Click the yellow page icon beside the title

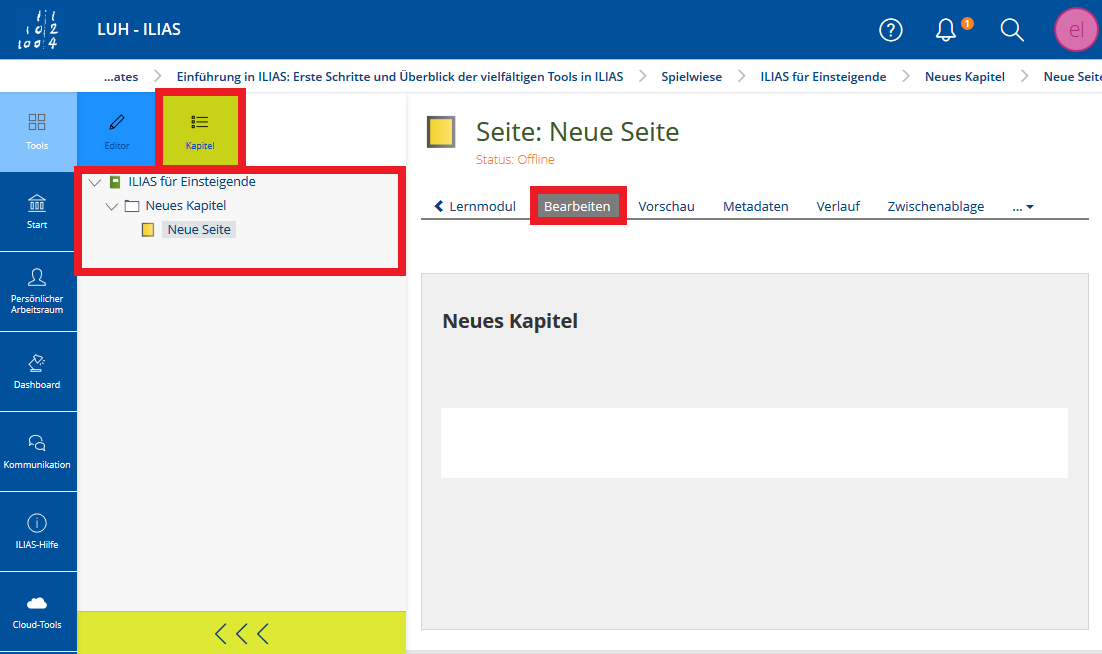pos(441,132)
